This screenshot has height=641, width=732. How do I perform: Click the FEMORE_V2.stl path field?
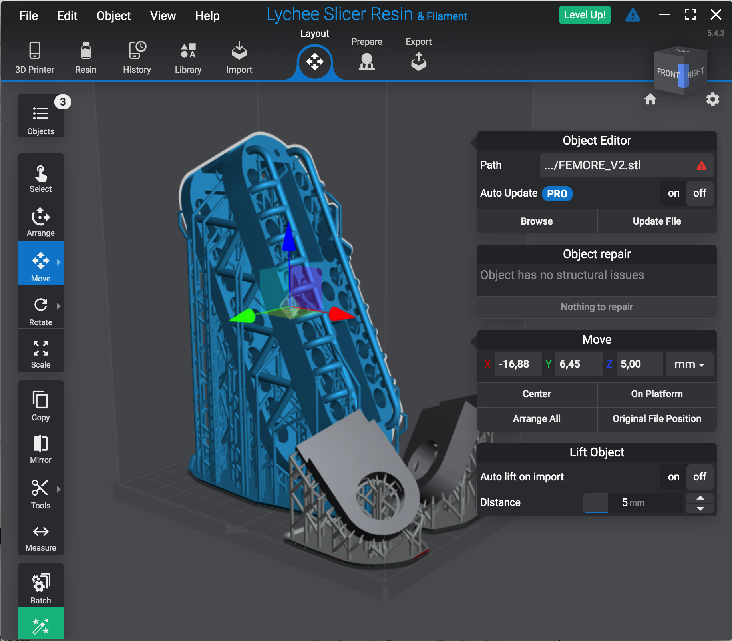(626, 165)
